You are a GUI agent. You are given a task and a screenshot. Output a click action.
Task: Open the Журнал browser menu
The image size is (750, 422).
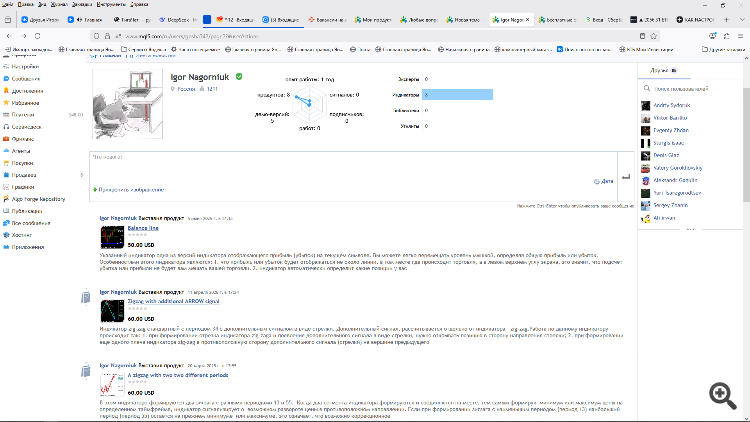tap(59, 4)
